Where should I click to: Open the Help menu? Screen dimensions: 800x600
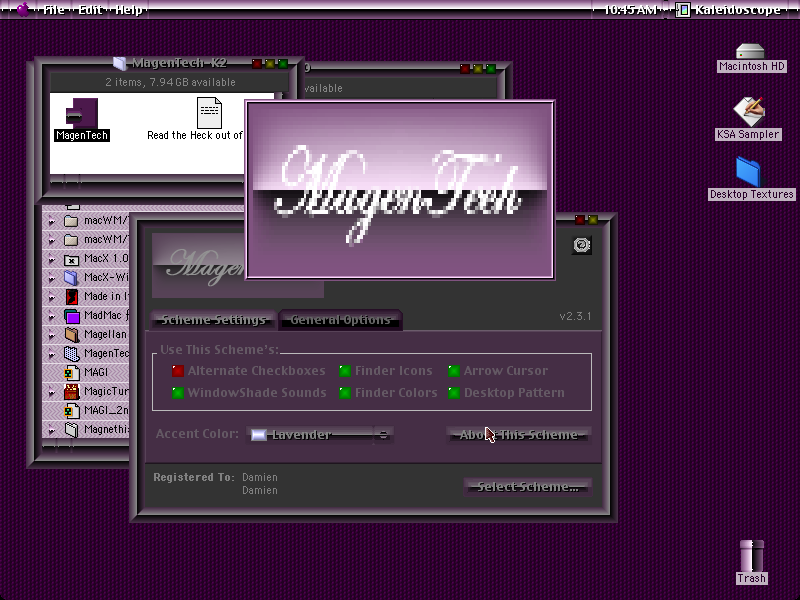coord(129,9)
